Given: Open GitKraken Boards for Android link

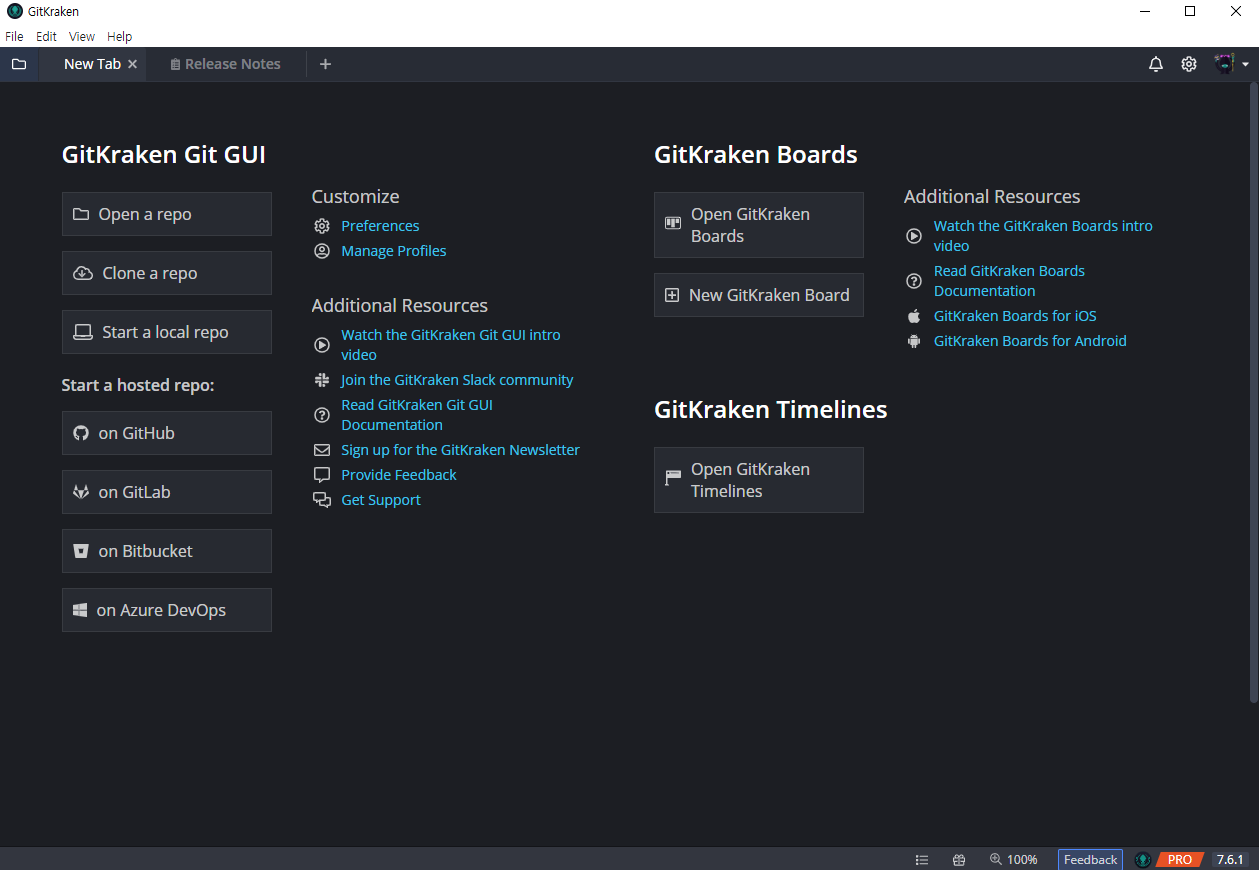Looking at the screenshot, I should [1030, 341].
